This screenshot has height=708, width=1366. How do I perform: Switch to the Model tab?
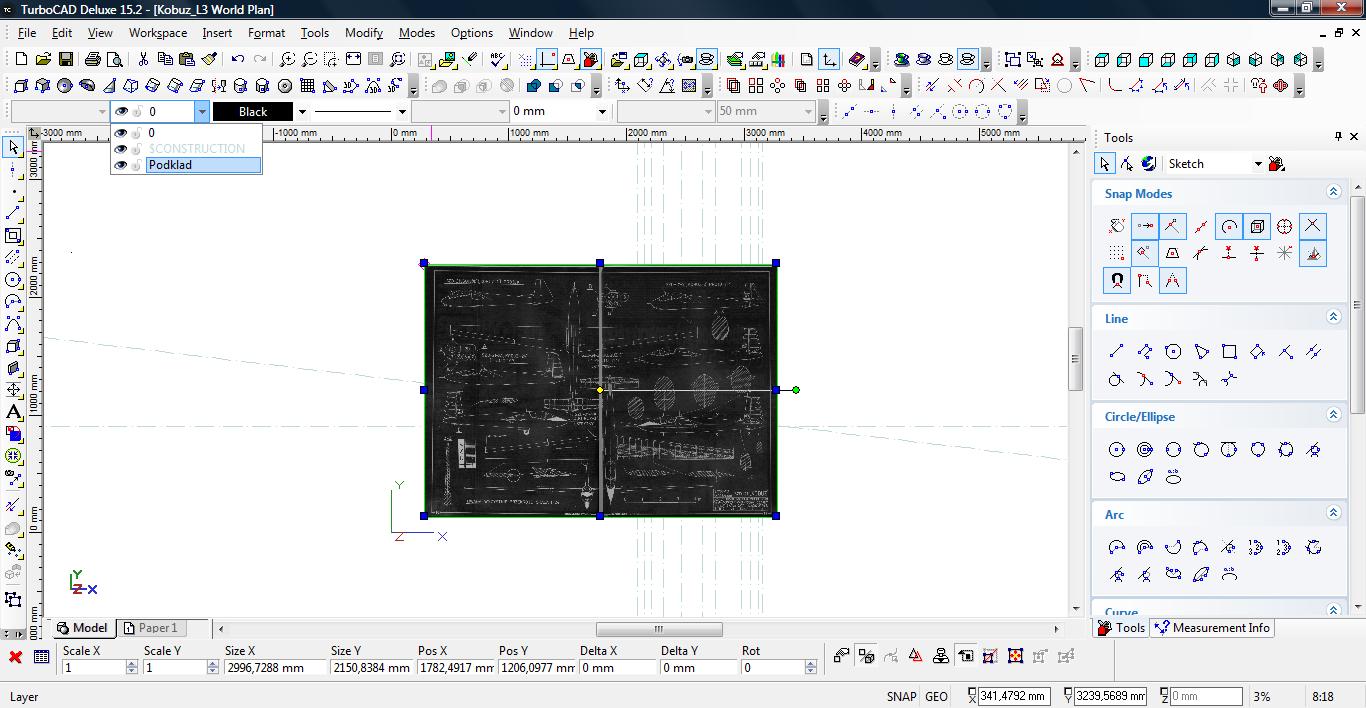click(x=82, y=628)
